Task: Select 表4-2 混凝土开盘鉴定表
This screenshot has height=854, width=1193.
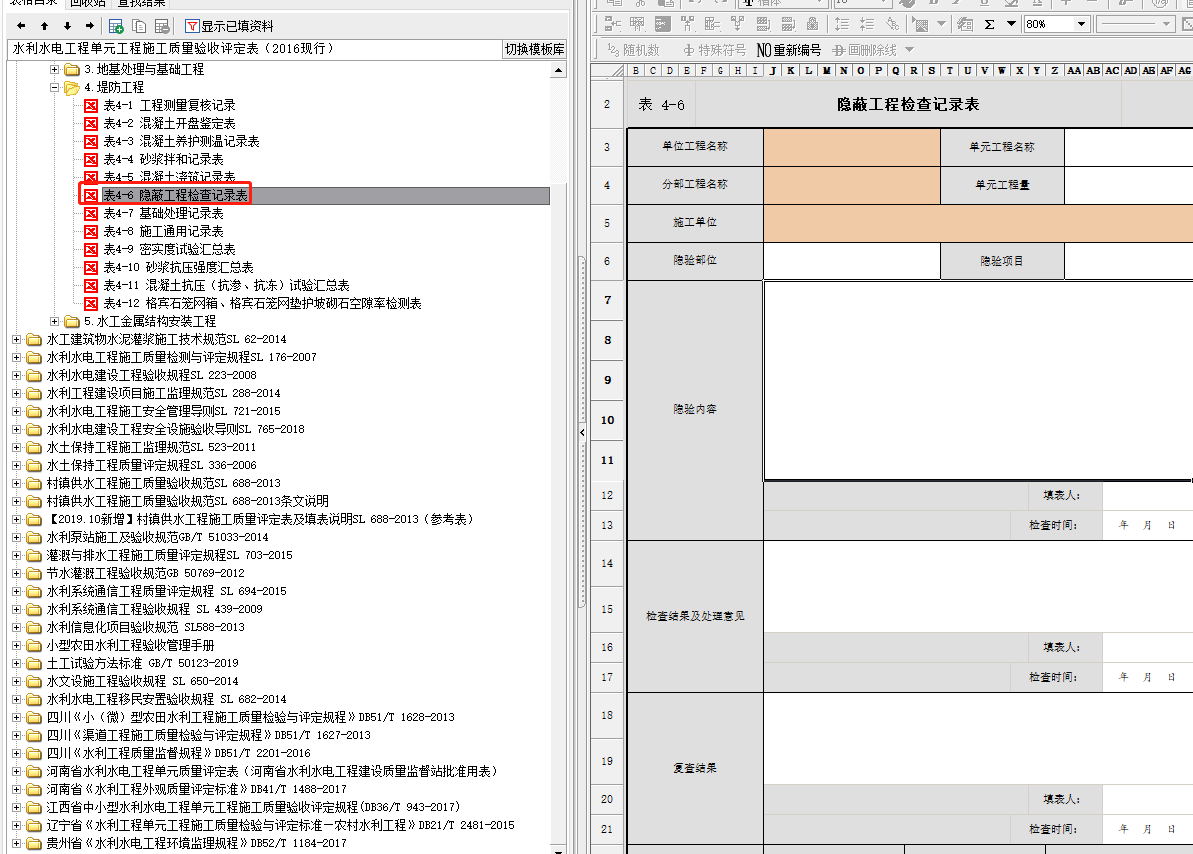Action: (169, 123)
